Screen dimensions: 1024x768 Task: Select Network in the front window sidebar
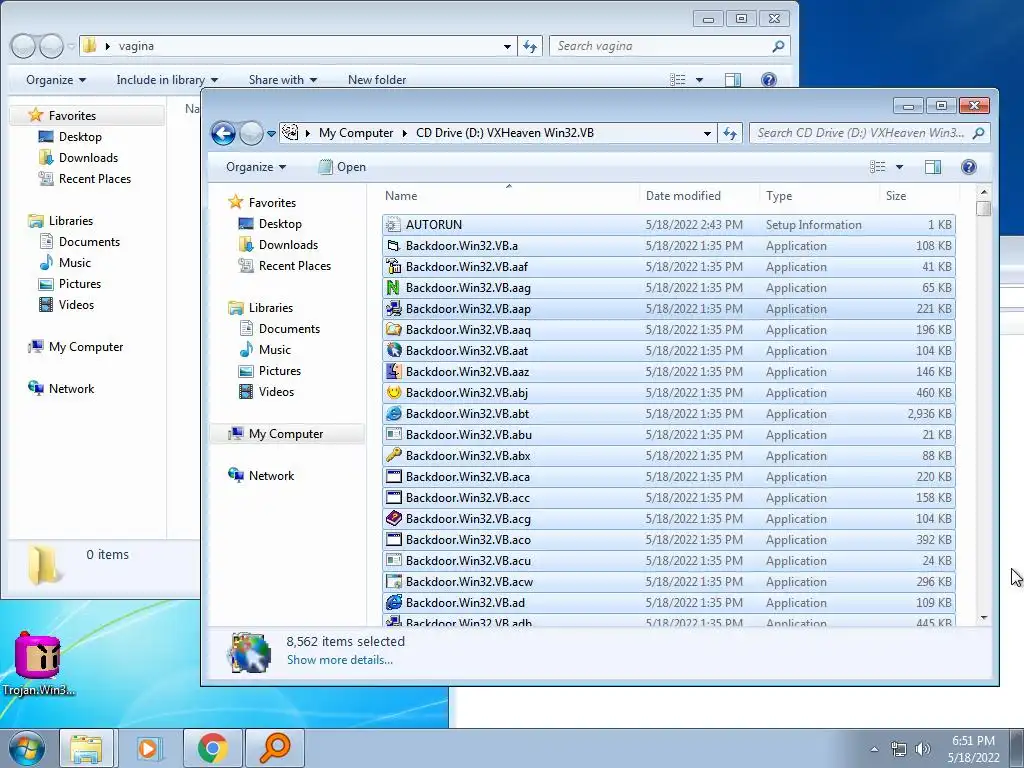pyautogui.click(x=271, y=475)
